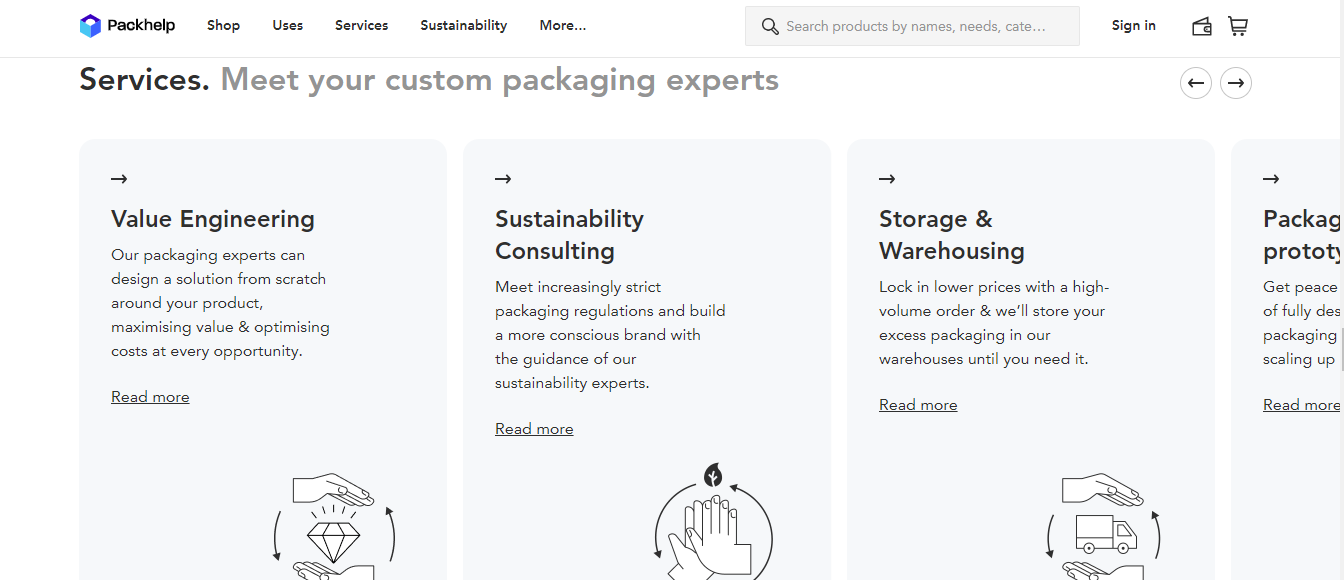Click the arrow icon on Storage & Warehousing card
Image resolution: width=1344 pixels, height=580 pixels.
[887, 178]
